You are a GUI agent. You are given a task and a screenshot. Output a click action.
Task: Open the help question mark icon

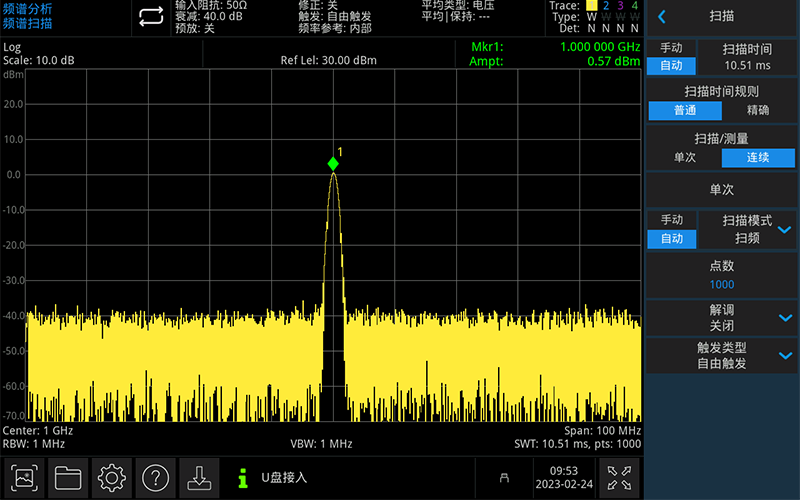[157, 477]
